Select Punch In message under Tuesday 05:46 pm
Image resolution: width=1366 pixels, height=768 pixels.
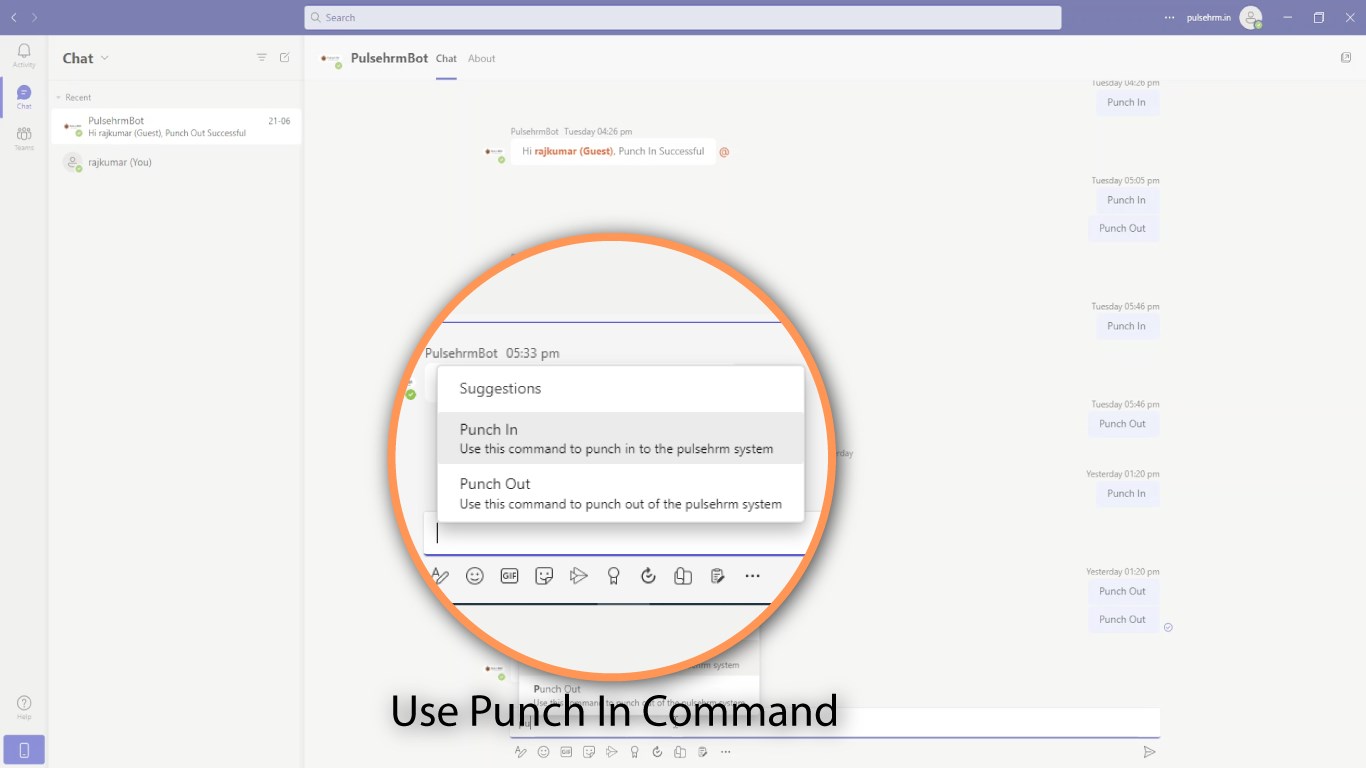(1126, 326)
